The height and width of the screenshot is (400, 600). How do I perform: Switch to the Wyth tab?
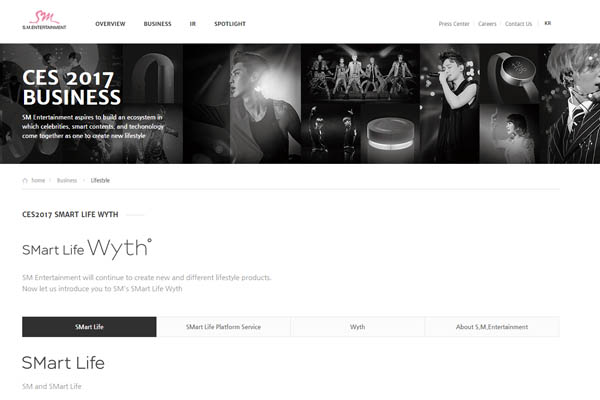pos(357,327)
